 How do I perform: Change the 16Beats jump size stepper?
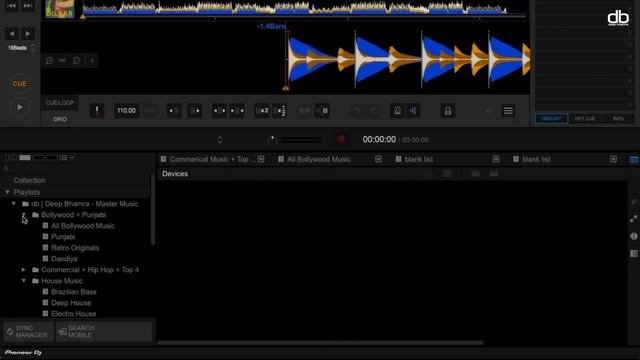click(33, 48)
